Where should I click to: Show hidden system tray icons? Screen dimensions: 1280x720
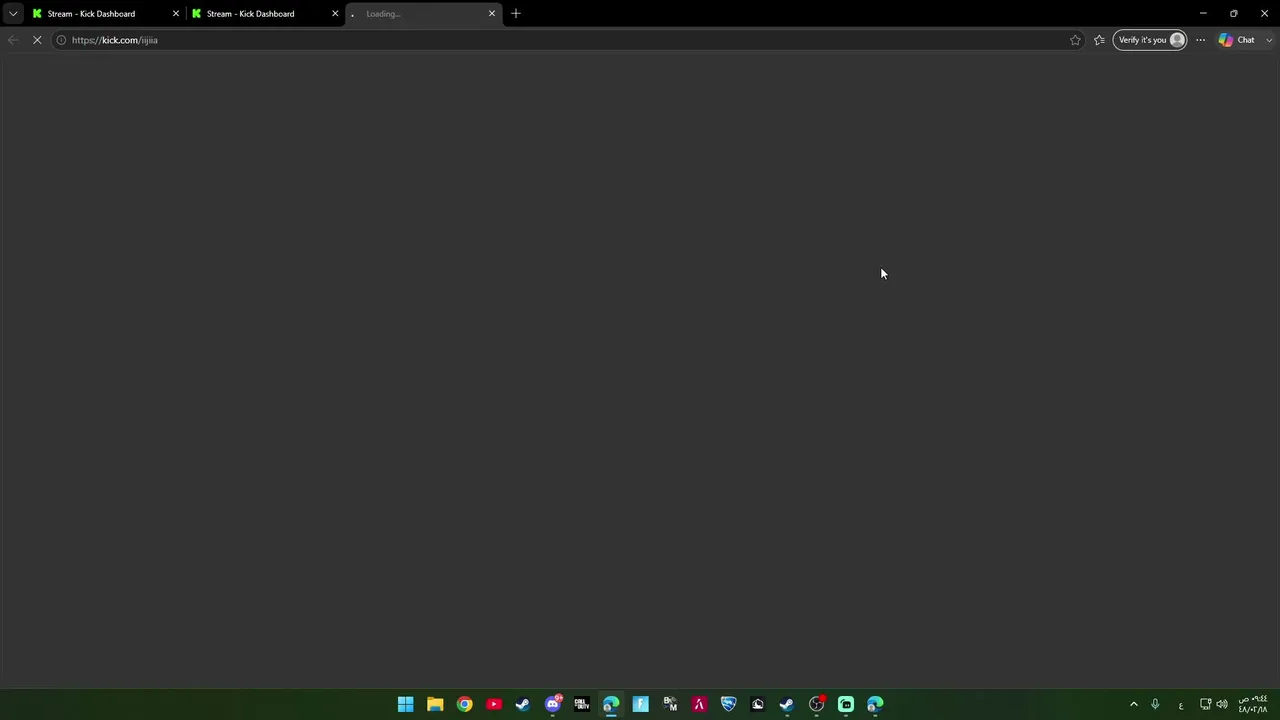pyautogui.click(x=1134, y=704)
